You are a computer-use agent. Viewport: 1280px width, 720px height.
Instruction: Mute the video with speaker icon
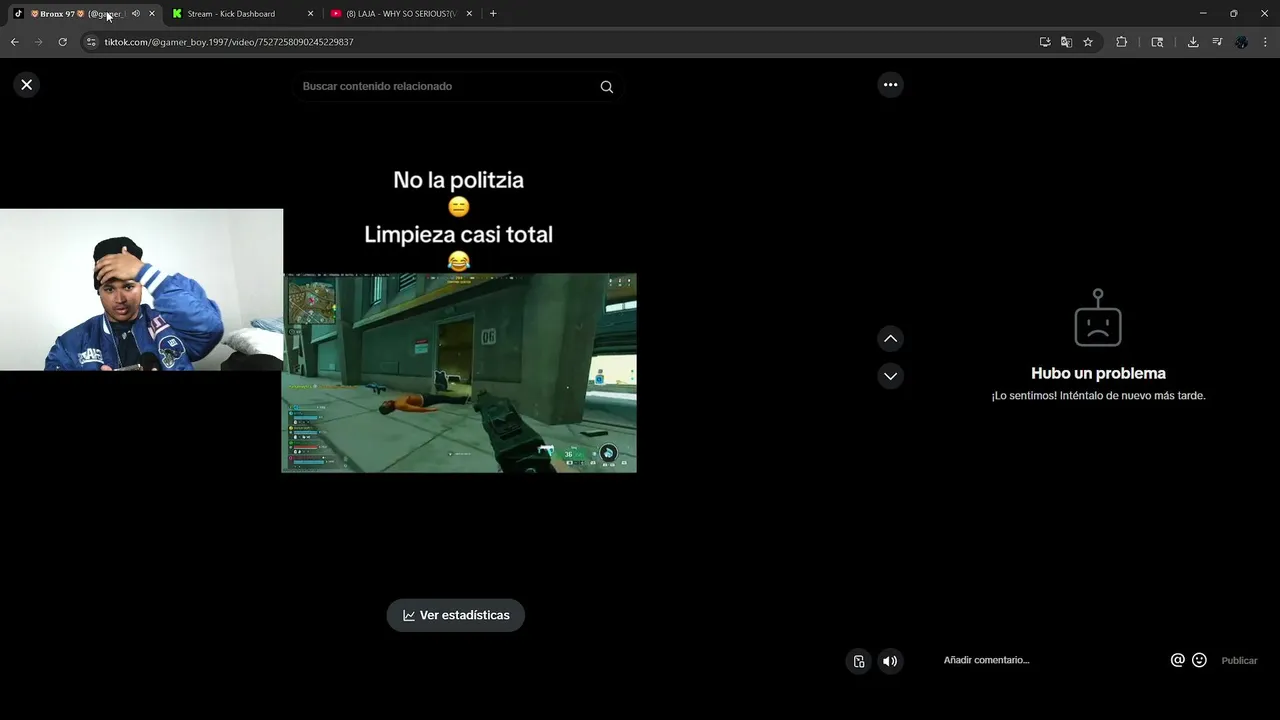(890, 661)
